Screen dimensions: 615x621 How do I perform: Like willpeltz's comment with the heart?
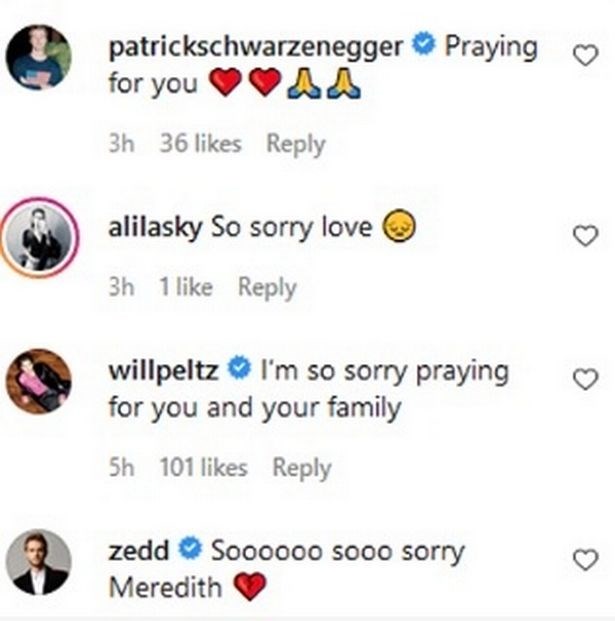pyautogui.click(x=585, y=380)
